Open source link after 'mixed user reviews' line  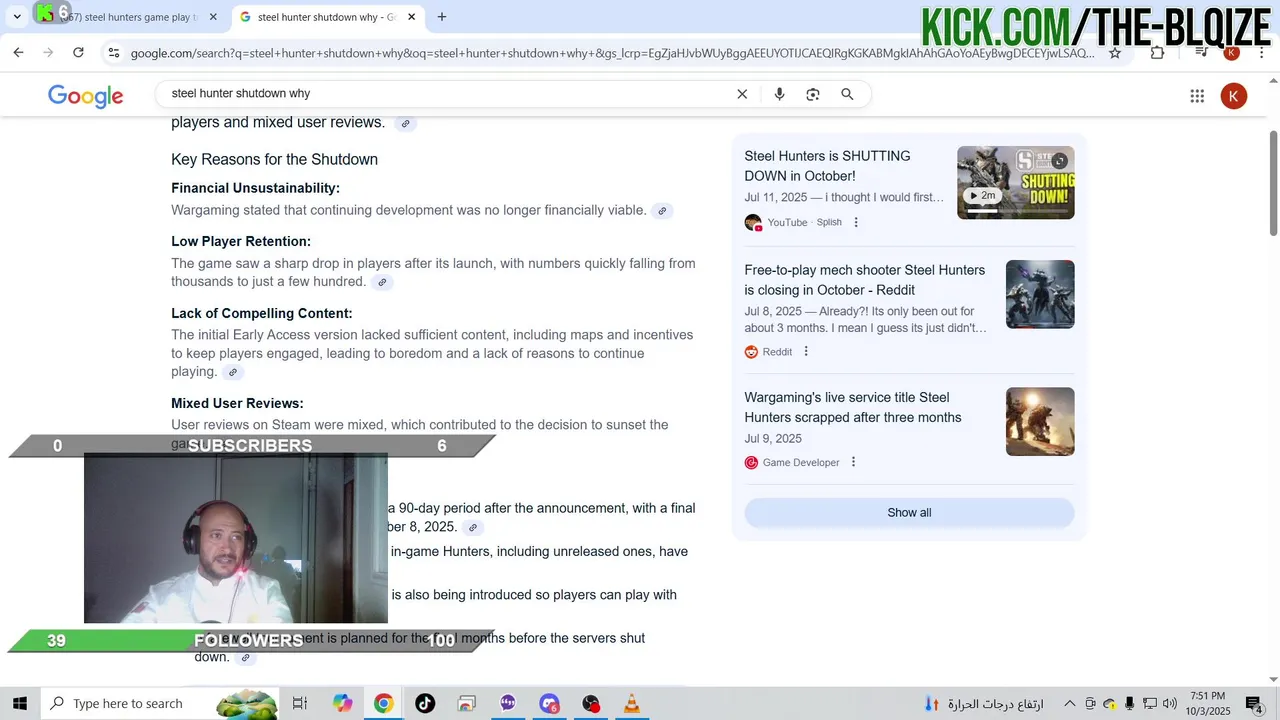(405, 124)
